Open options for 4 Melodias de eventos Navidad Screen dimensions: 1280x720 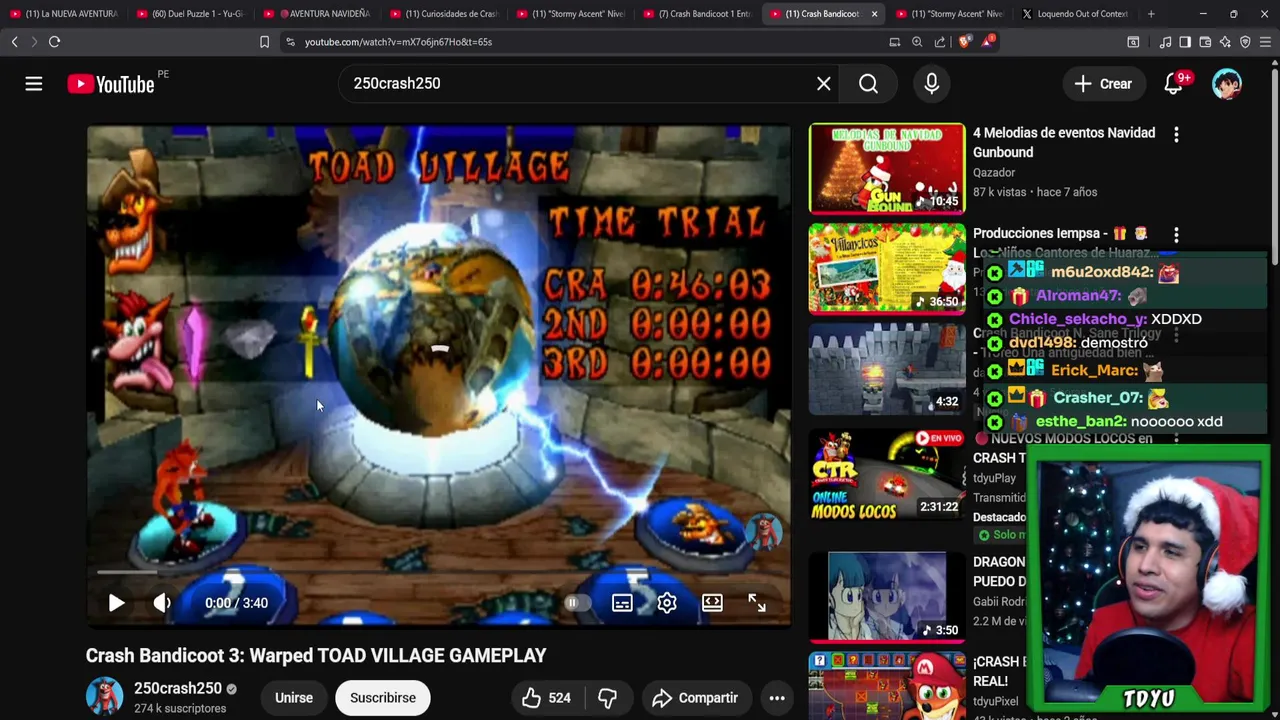(1176, 134)
